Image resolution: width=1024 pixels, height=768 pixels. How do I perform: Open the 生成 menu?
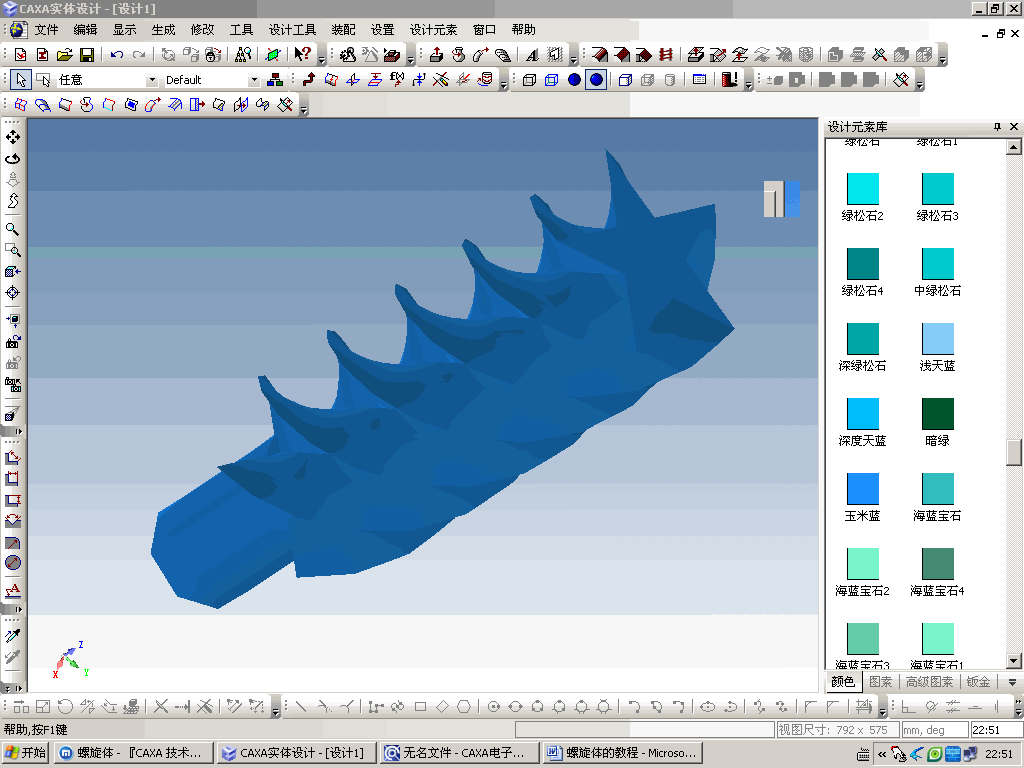163,30
